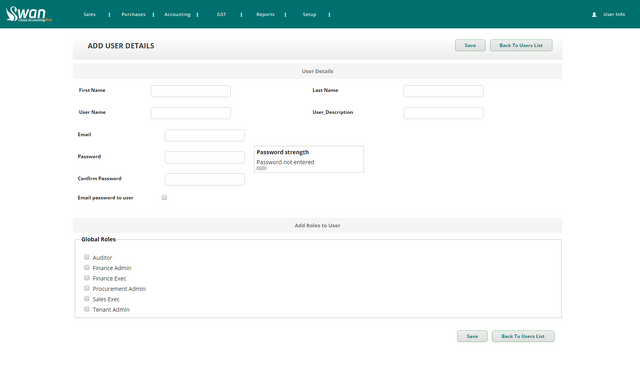The height and width of the screenshot is (368, 640).
Task: Click the 'Procurement Admin' role label text
Action: pos(119,289)
